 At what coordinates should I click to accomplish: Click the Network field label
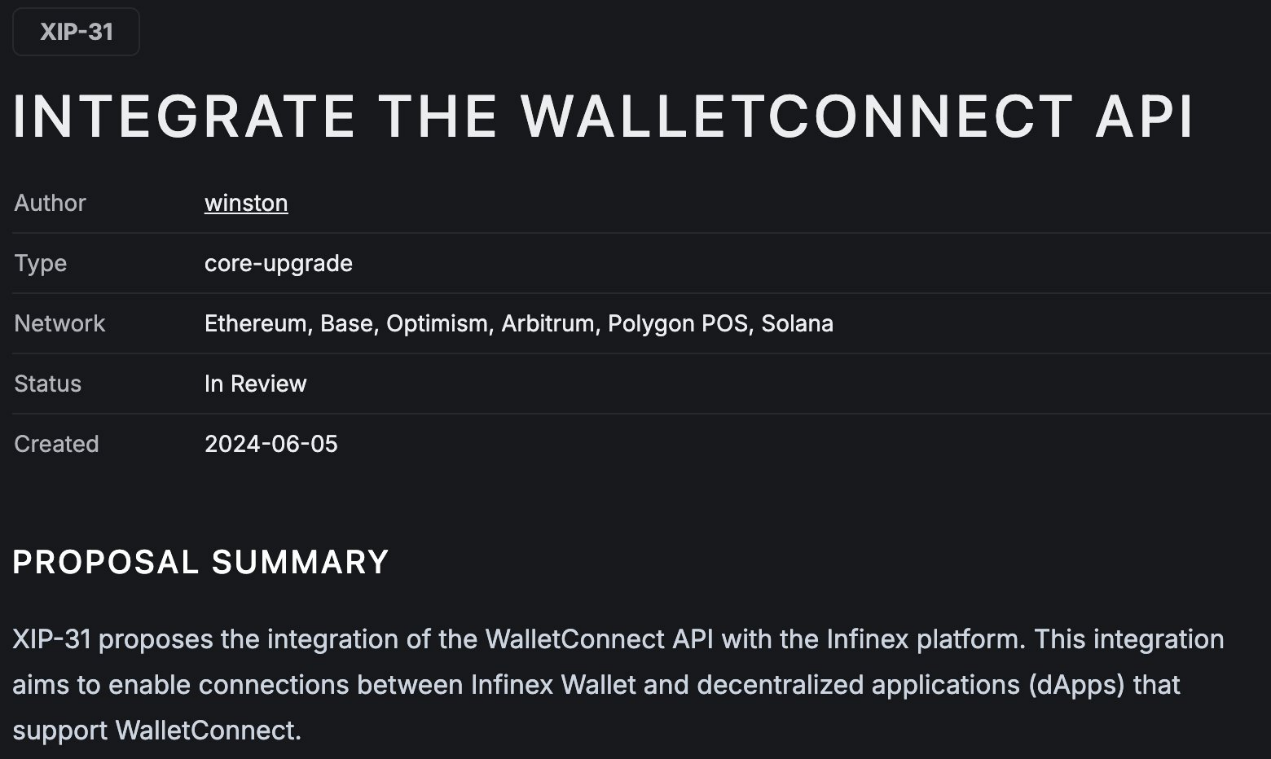coord(59,323)
